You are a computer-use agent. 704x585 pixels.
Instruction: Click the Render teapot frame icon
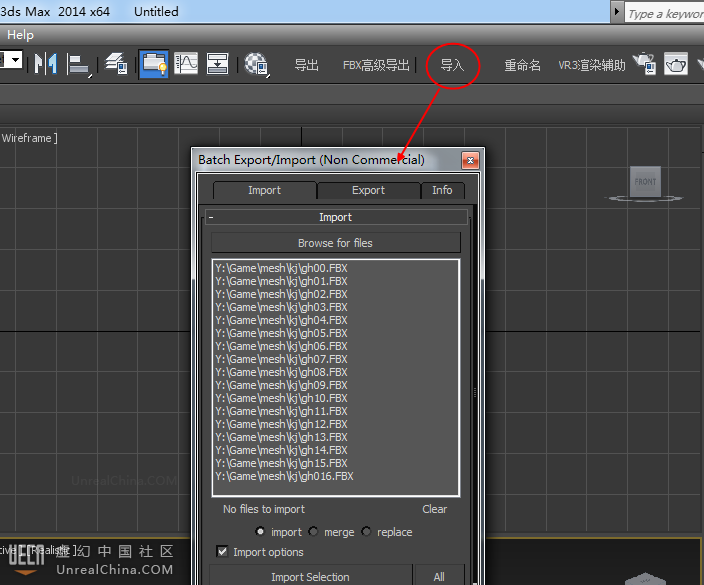pyautogui.click(x=676, y=64)
